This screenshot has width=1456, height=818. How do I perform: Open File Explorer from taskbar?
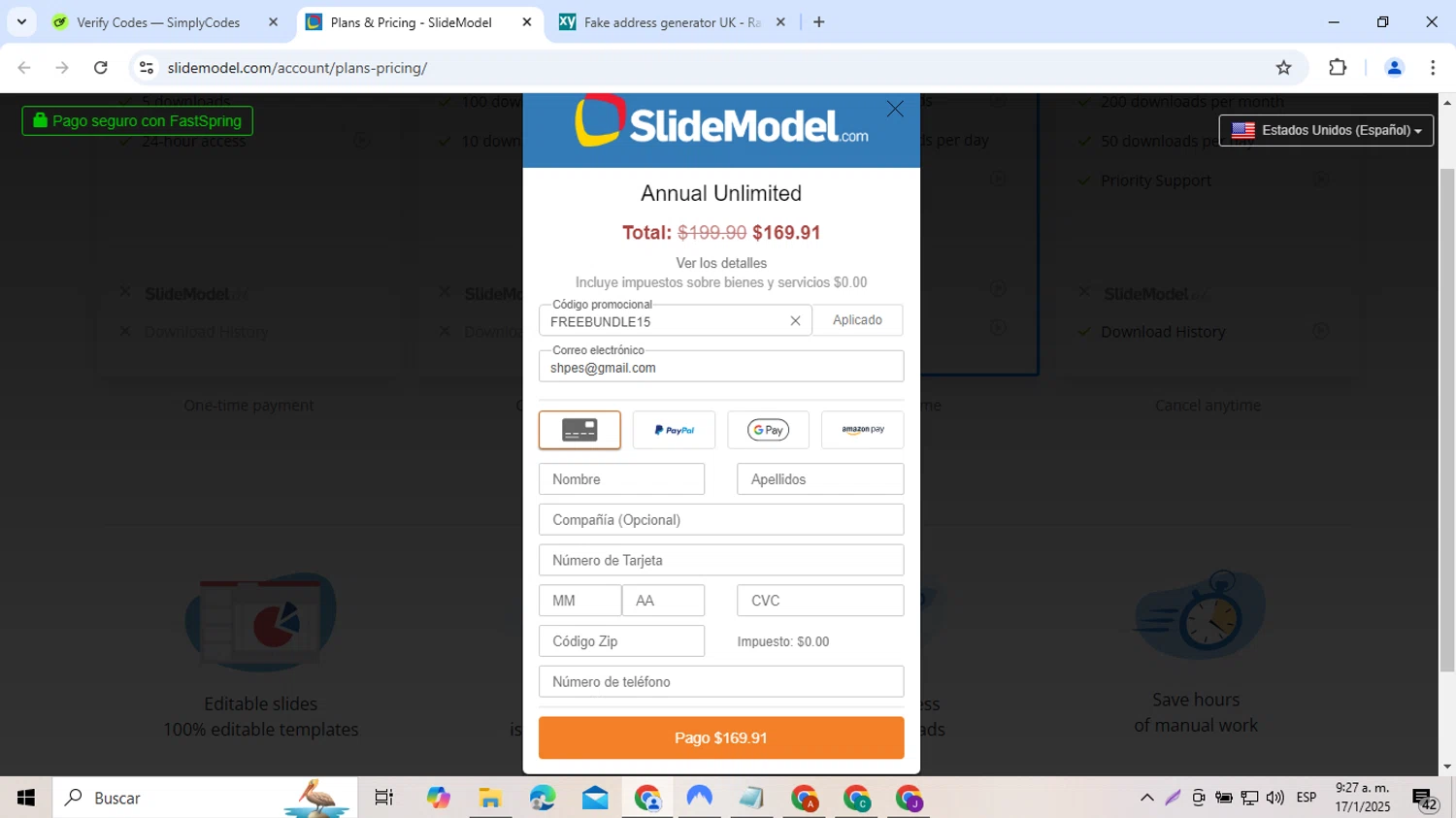tap(490, 798)
